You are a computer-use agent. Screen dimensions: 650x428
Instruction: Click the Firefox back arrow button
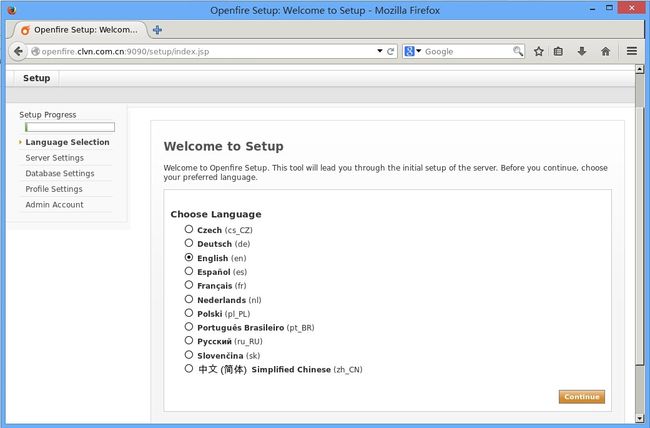[18, 51]
